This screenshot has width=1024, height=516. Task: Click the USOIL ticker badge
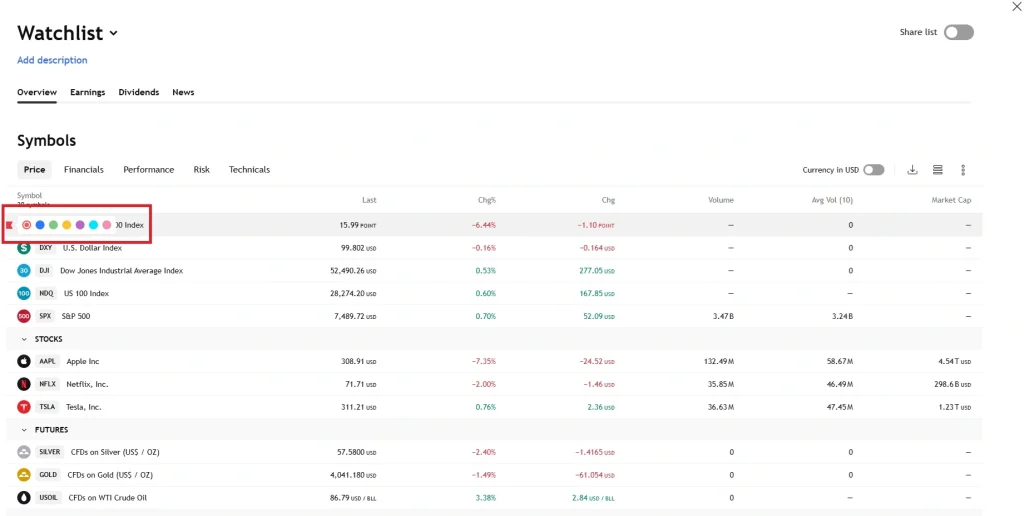[49, 498]
